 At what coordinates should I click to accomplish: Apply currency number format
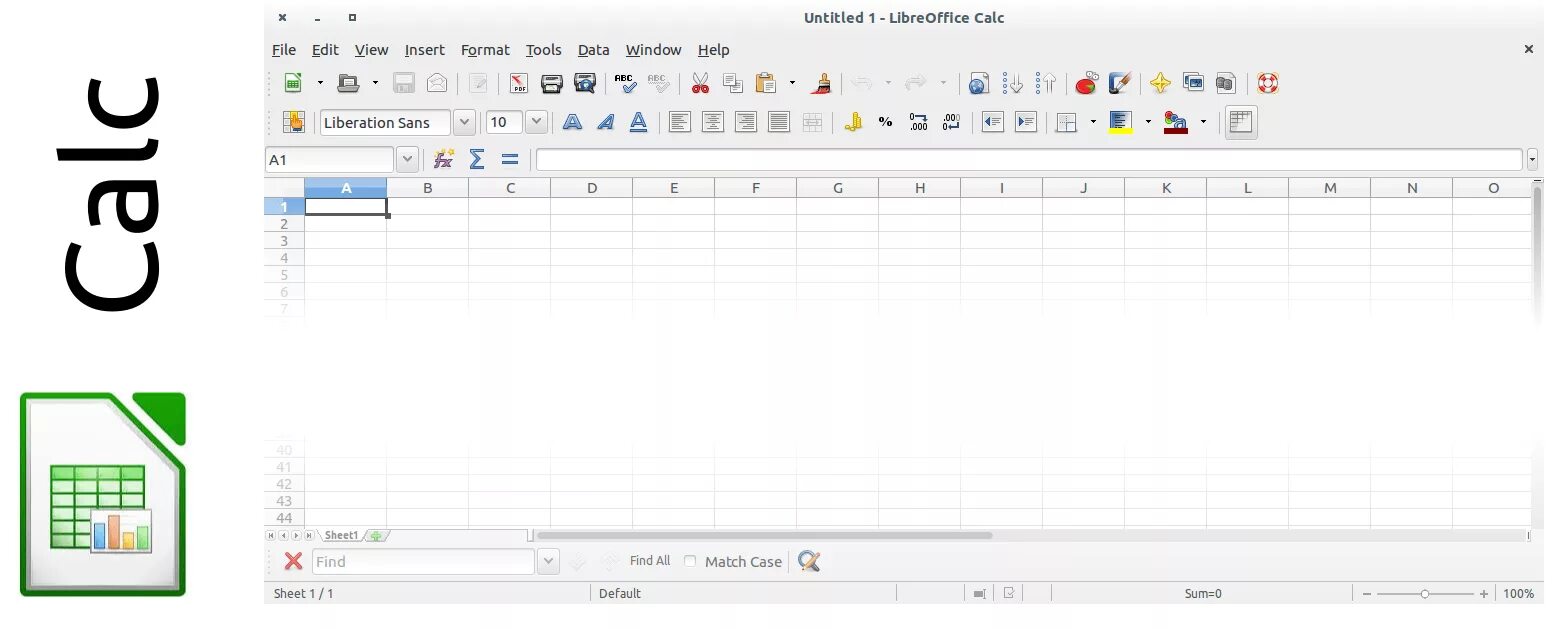click(853, 122)
